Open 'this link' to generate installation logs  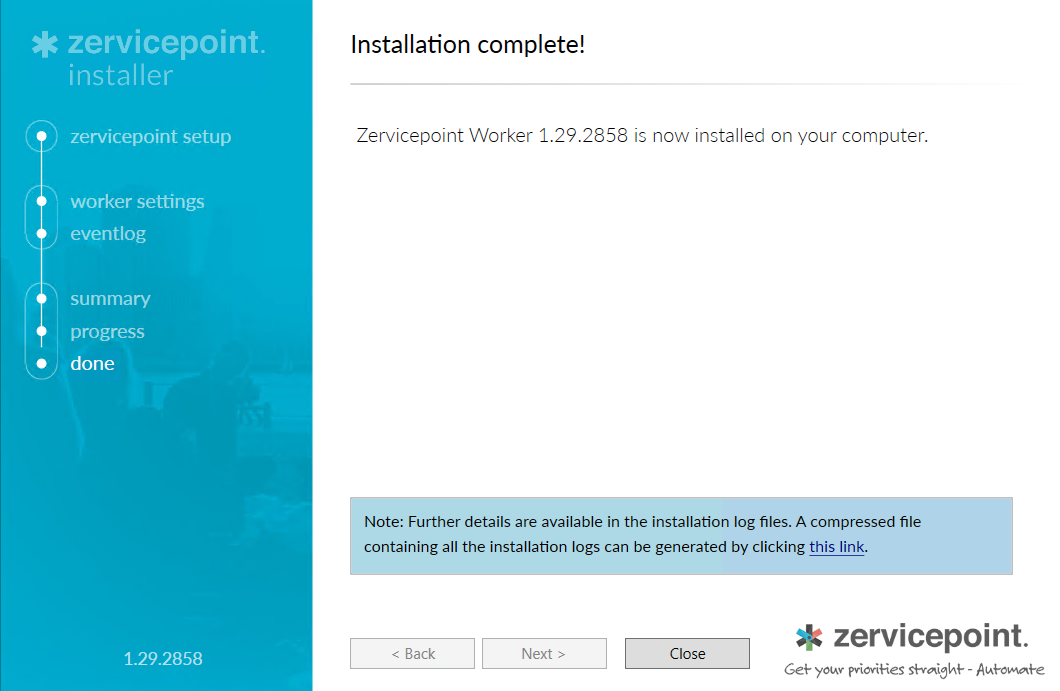[836, 547]
